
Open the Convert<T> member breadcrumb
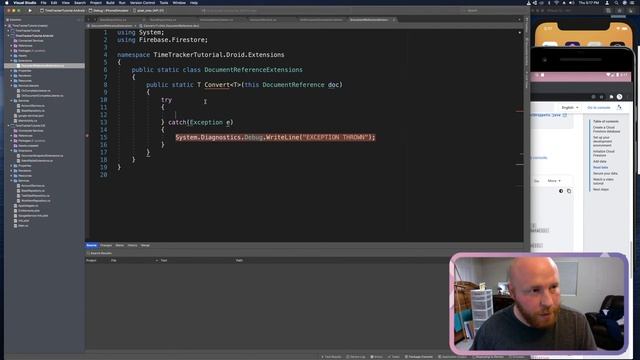pos(170,26)
